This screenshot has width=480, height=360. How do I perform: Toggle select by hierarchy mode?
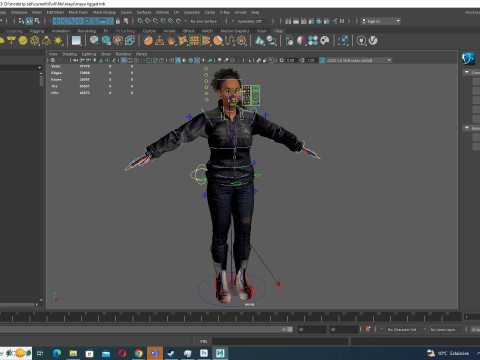pos(21,21)
